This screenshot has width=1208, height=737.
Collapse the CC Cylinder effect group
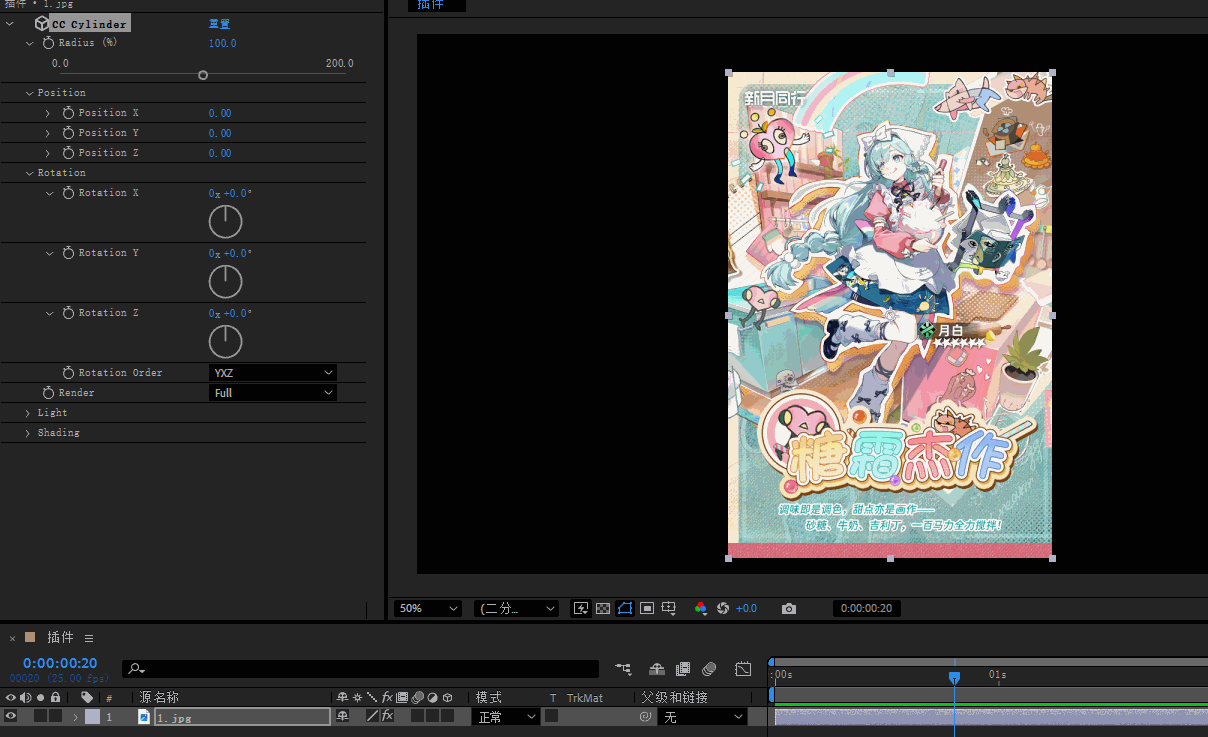[x=10, y=23]
